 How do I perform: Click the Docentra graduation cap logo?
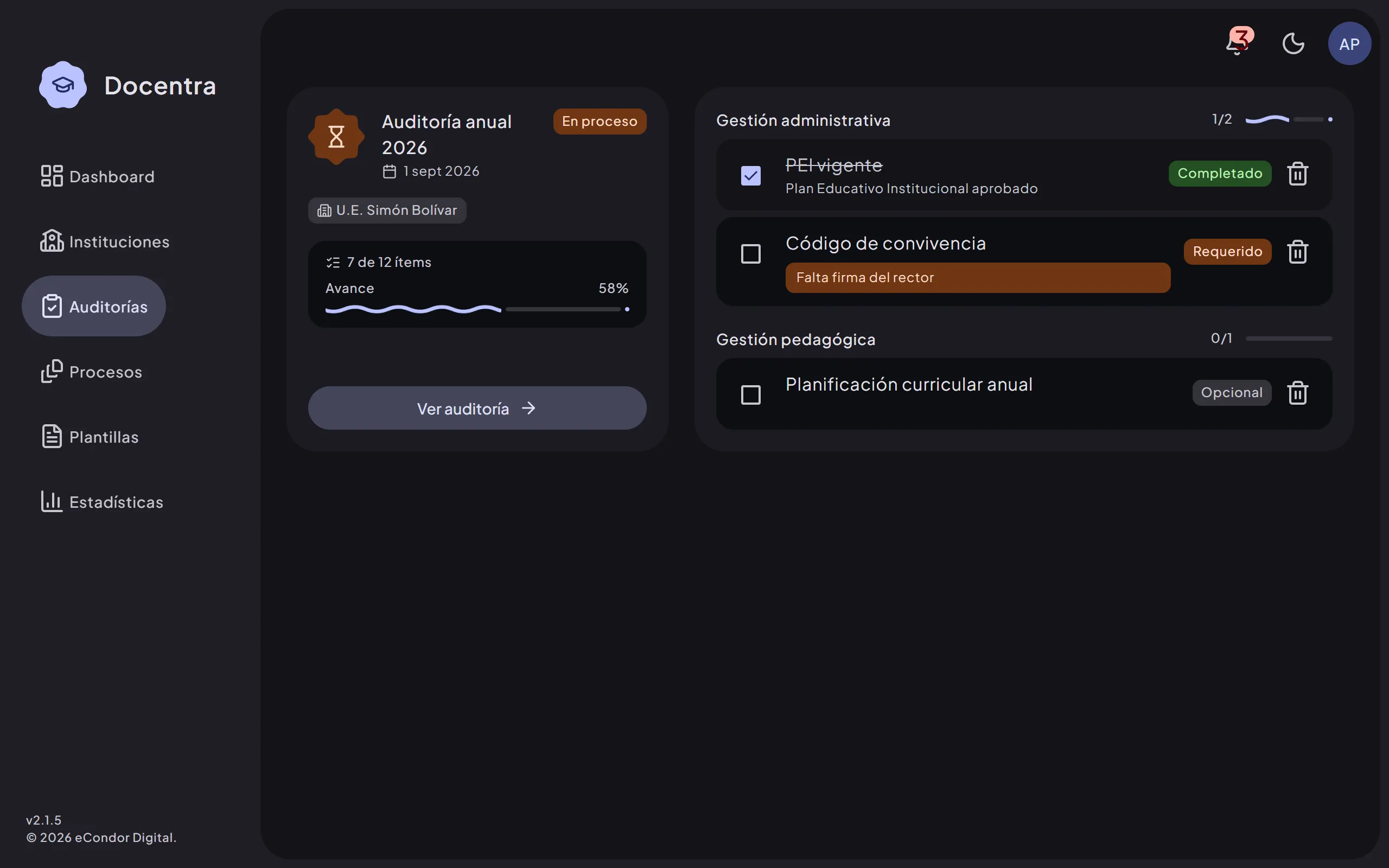(x=63, y=85)
